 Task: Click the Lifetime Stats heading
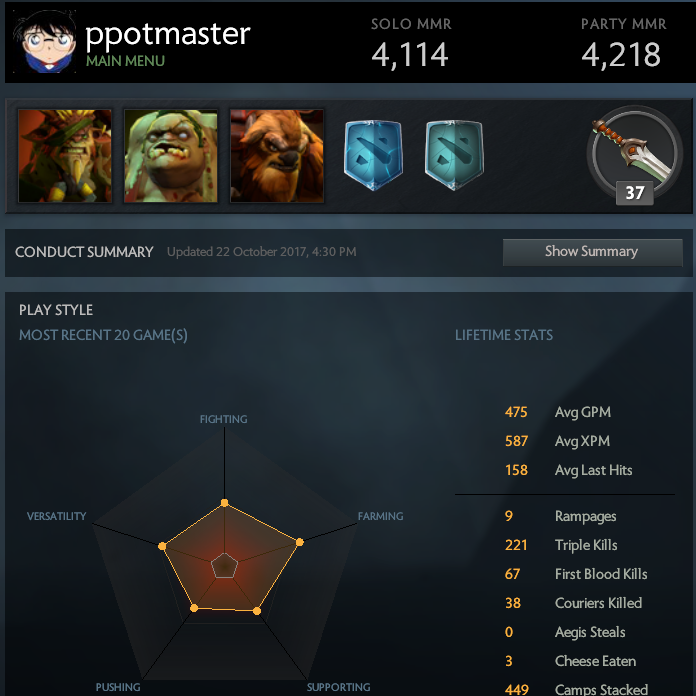(504, 335)
